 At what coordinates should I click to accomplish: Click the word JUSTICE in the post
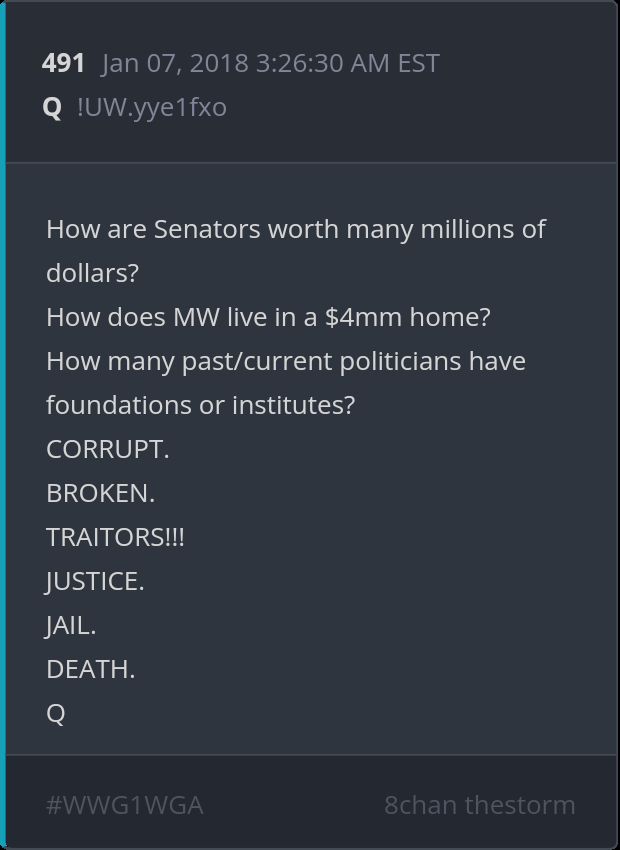pos(95,581)
